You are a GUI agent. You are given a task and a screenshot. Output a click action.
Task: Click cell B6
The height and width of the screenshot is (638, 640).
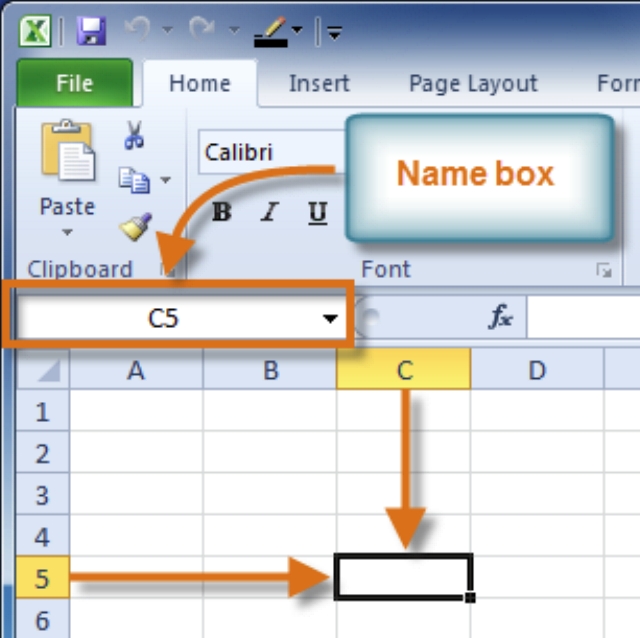pyautogui.click(x=270, y=619)
